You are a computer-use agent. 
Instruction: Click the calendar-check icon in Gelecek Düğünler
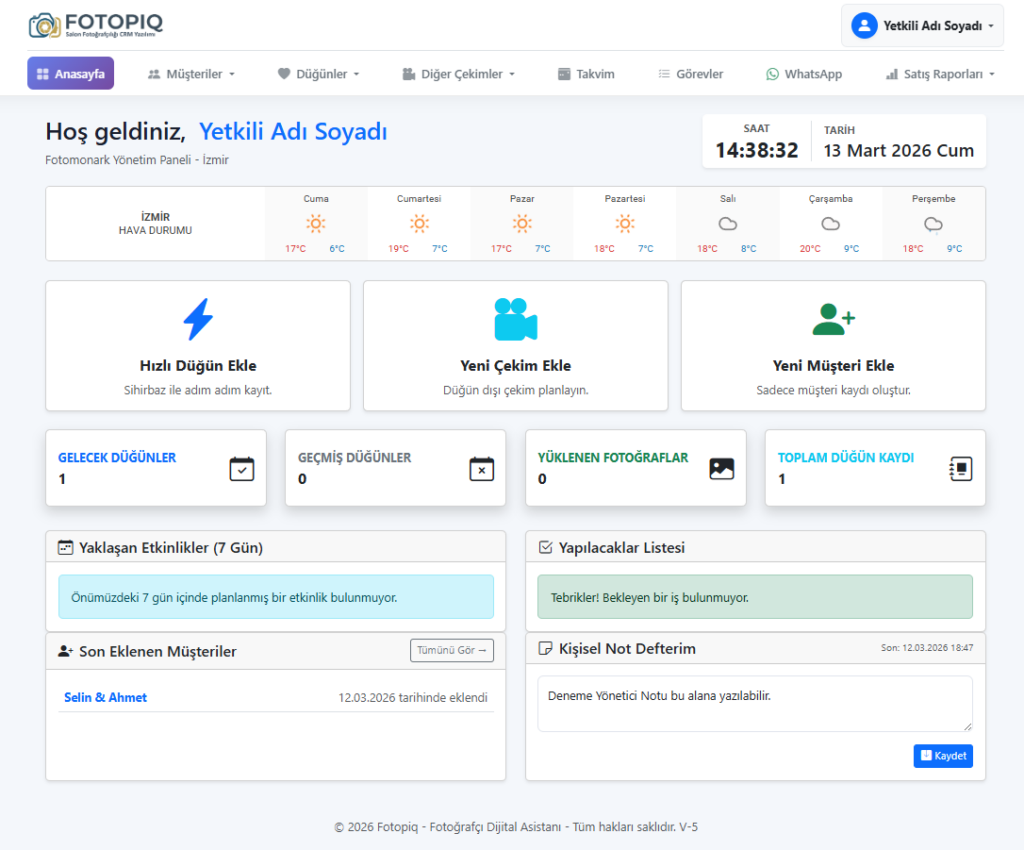pyautogui.click(x=242, y=468)
